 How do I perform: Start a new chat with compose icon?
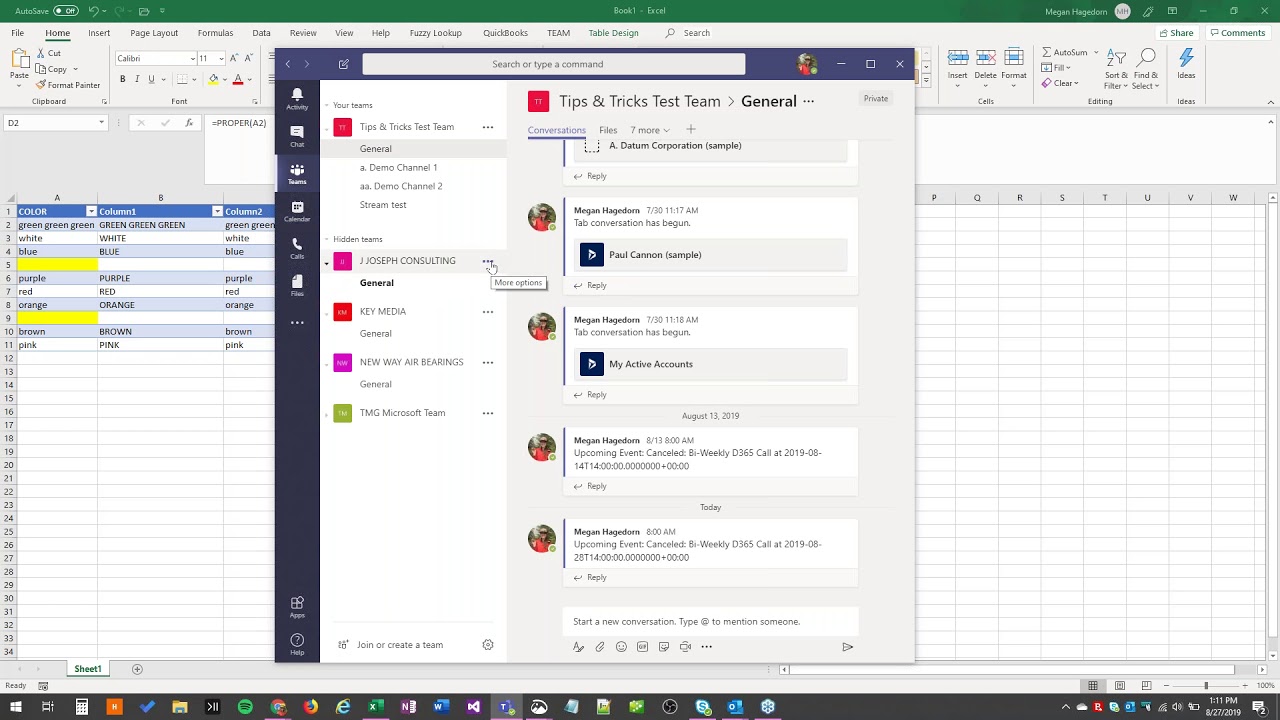pyautogui.click(x=344, y=64)
